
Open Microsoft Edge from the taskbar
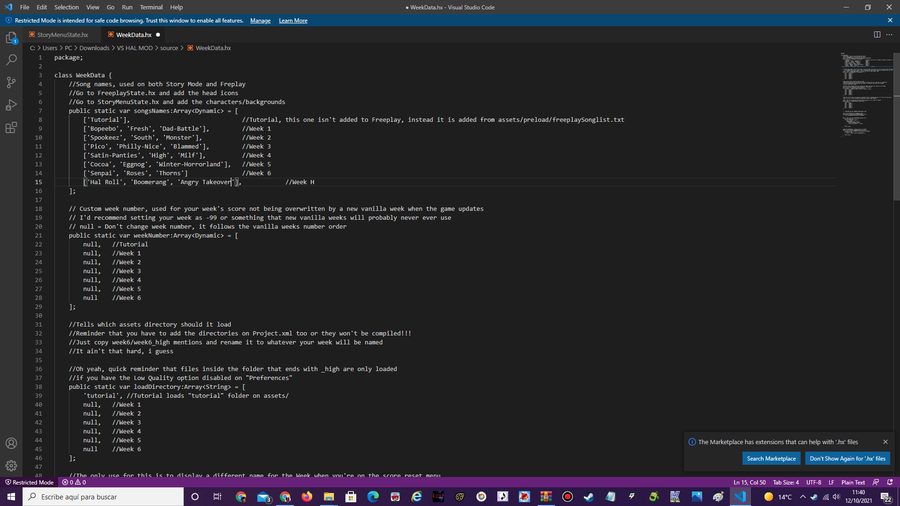pyautogui.click(x=373, y=497)
